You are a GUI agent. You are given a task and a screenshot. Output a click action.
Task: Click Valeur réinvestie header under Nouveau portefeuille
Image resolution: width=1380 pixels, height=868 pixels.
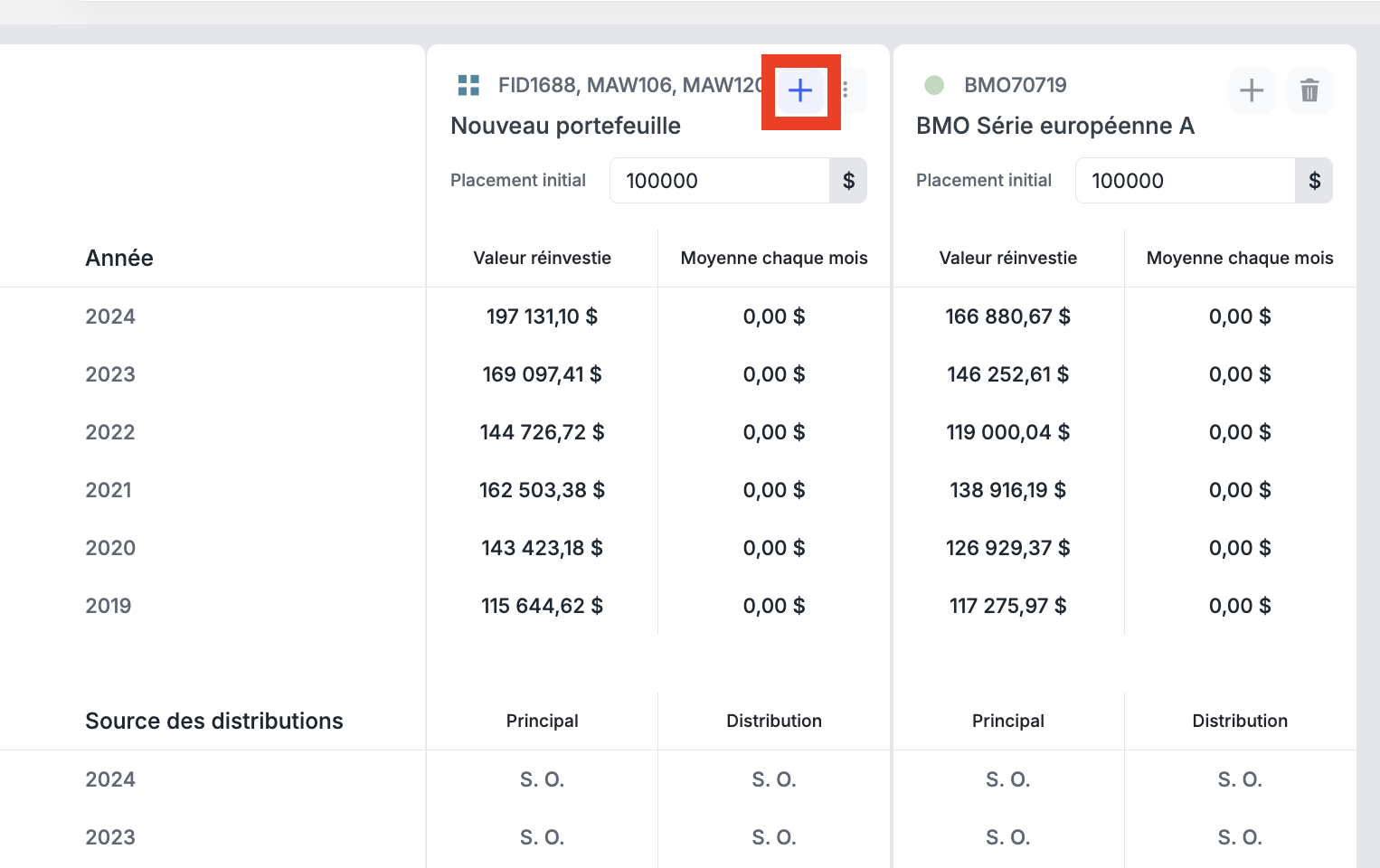pyautogui.click(x=542, y=258)
